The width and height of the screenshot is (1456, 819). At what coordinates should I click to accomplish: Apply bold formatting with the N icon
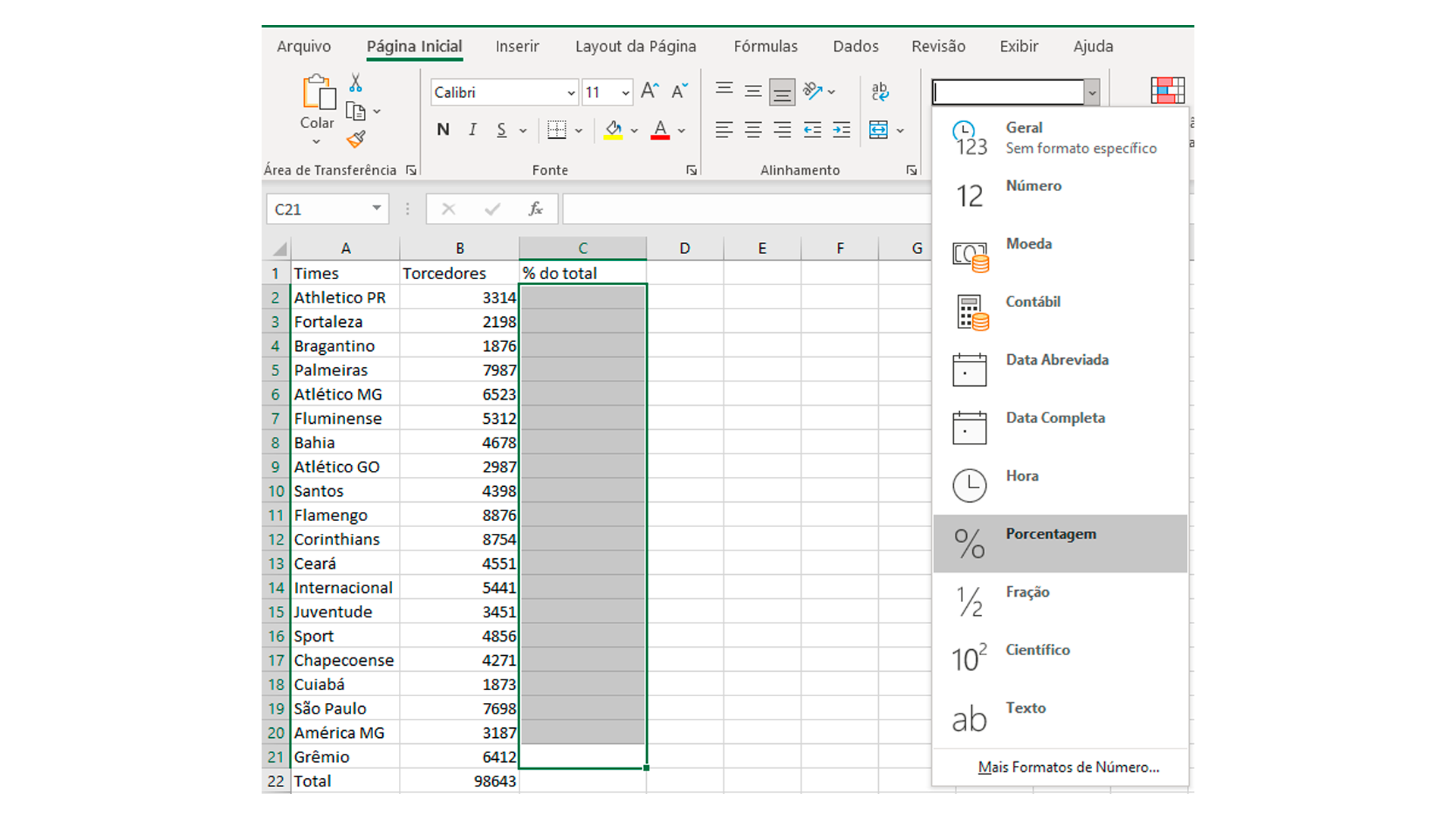[442, 130]
